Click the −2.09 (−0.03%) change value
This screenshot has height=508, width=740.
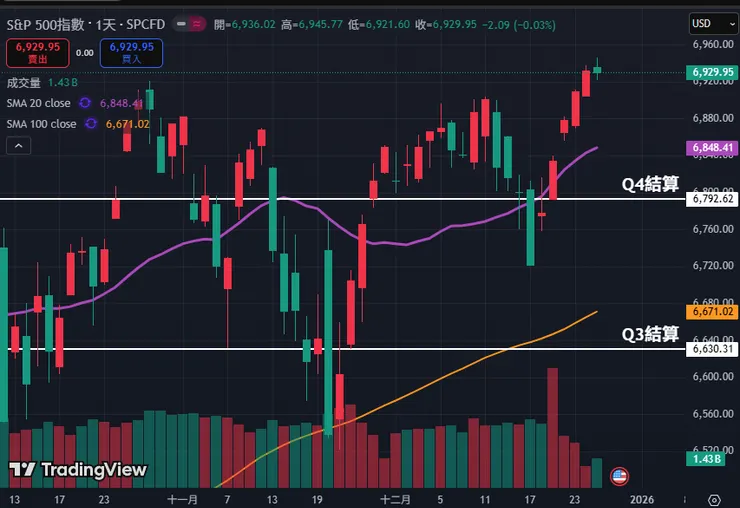pyautogui.click(x=519, y=25)
